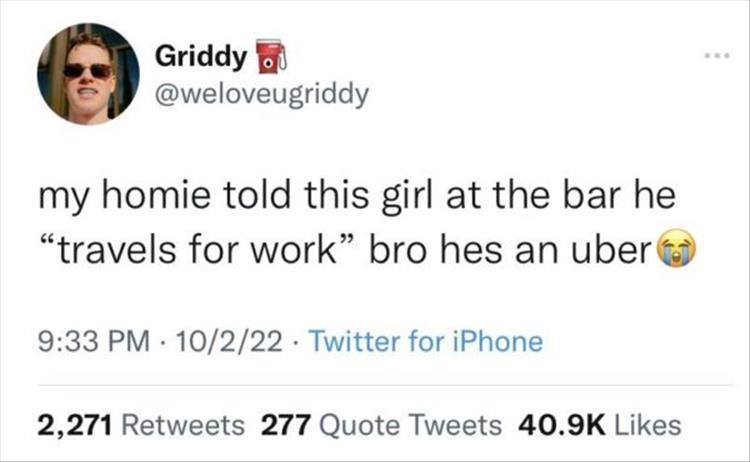
Task: Click the 277 quote tweet count number
Action: click(x=287, y=426)
